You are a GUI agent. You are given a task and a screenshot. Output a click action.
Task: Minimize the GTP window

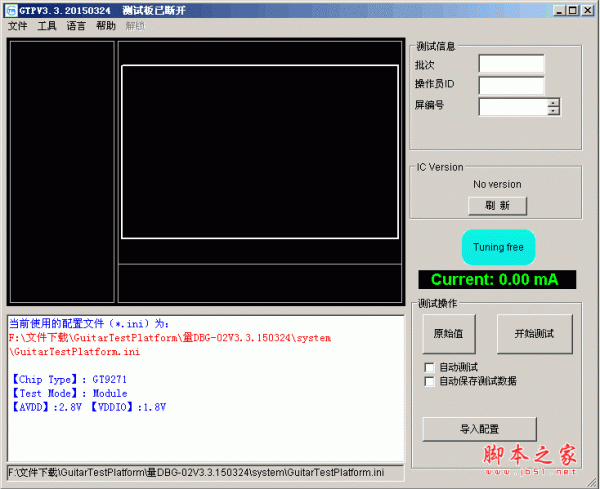click(559, 10)
